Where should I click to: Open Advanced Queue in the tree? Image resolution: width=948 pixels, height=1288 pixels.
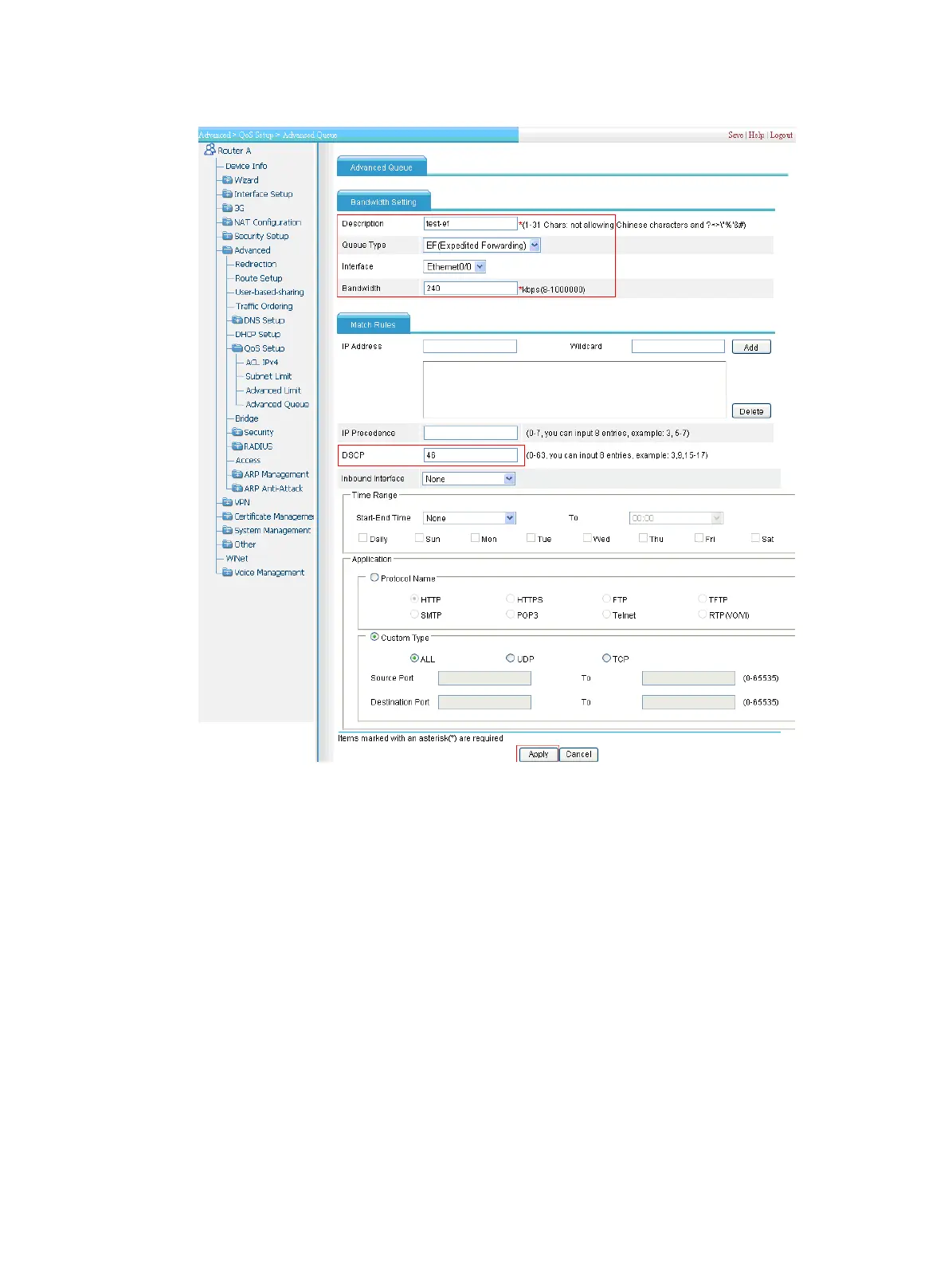(x=277, y=404)
